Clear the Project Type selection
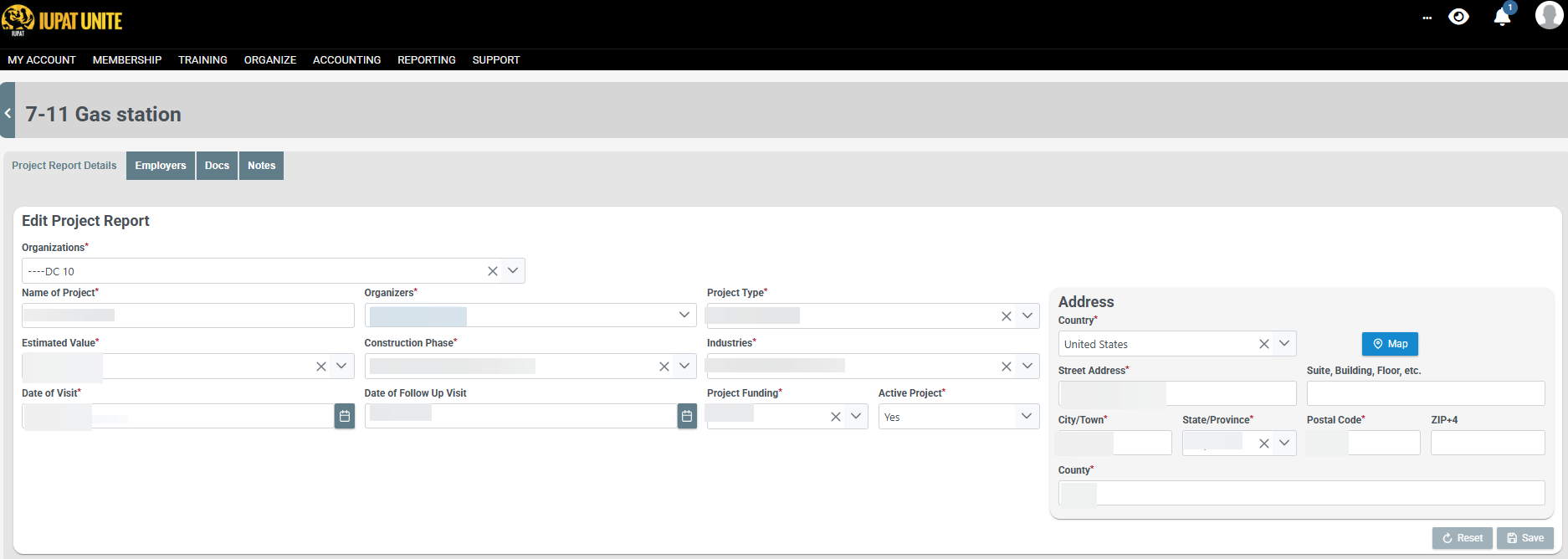The image size is (1568, 559). 1007,316
